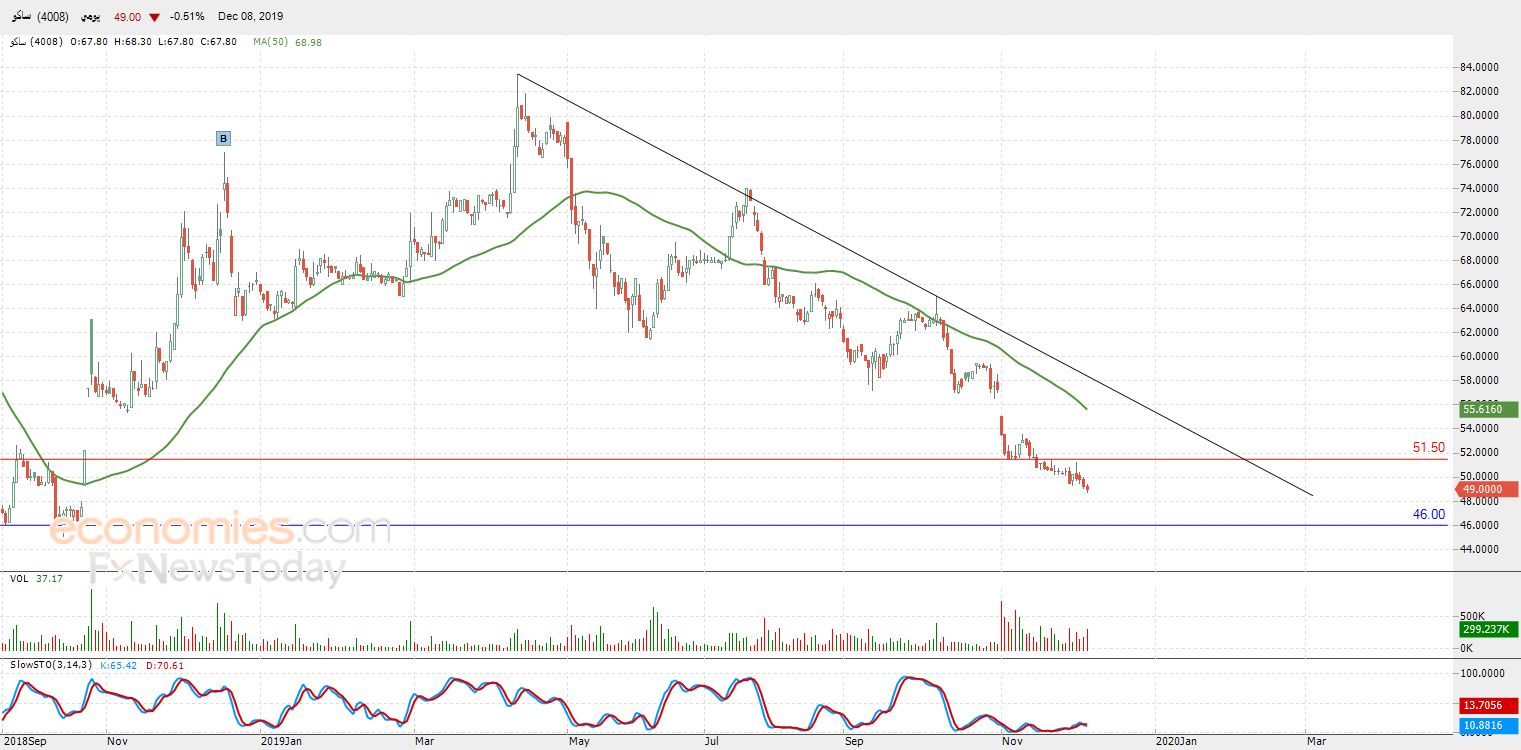Click the 500K label on volume axis
This screenshot has width=1521, height=750.
1474,616
